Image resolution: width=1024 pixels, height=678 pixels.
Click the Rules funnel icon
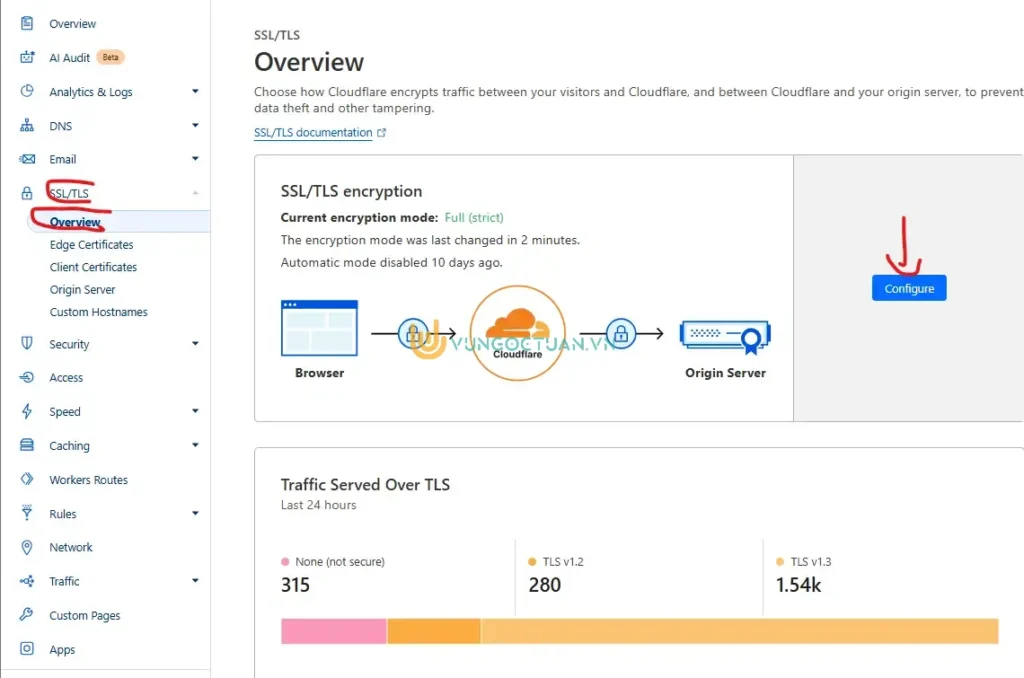click(27, 513)
